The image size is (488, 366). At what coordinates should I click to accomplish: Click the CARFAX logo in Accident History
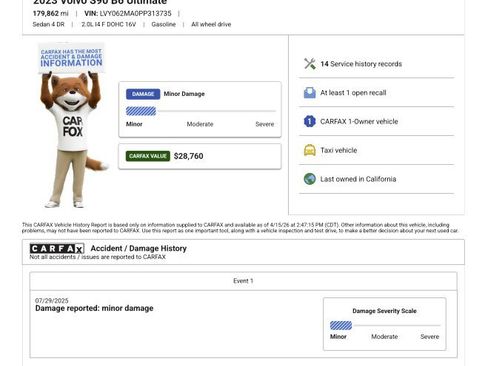click(x=57, y=249)
